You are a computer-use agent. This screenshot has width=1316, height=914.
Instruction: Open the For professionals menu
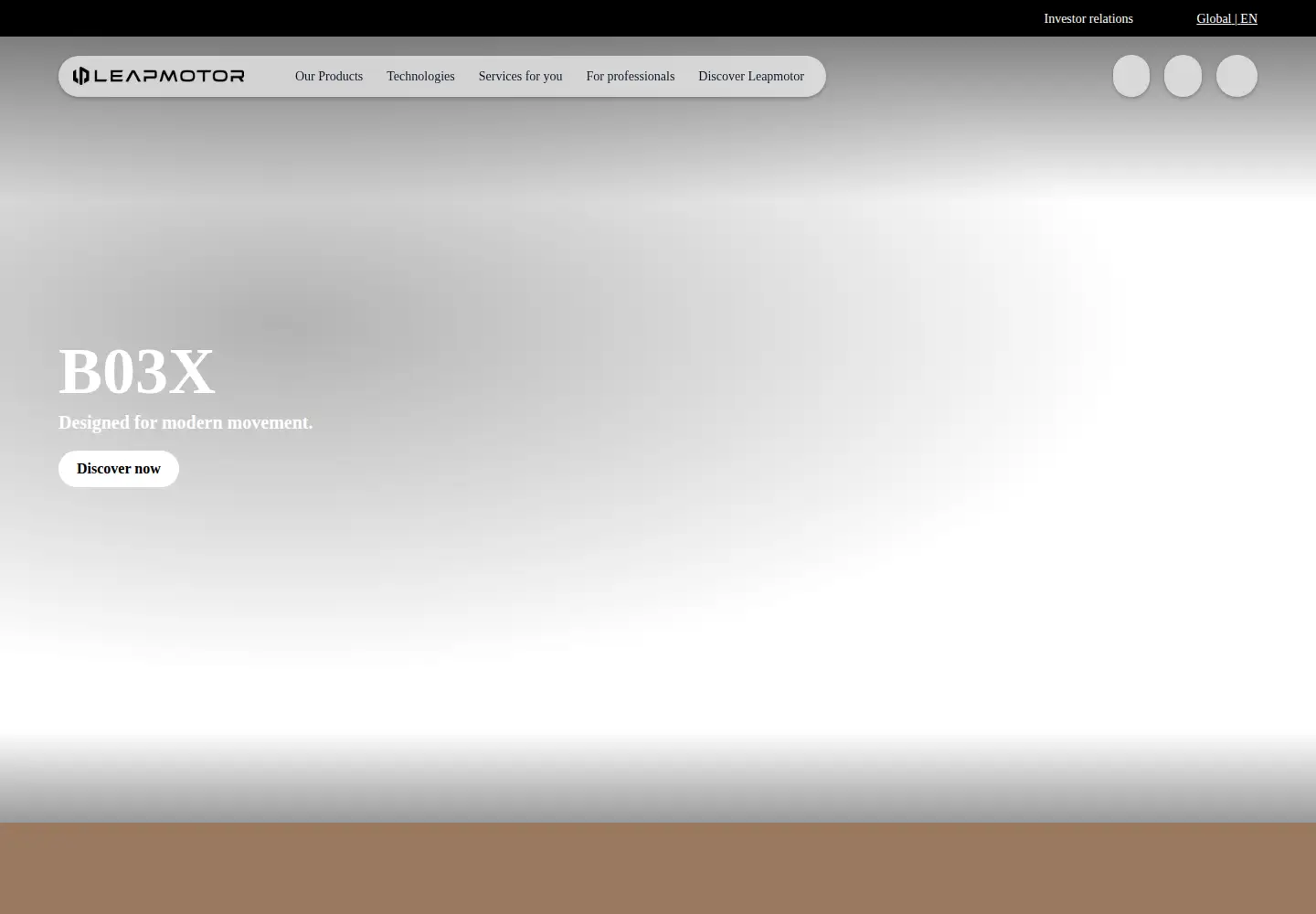click(631, 76)
